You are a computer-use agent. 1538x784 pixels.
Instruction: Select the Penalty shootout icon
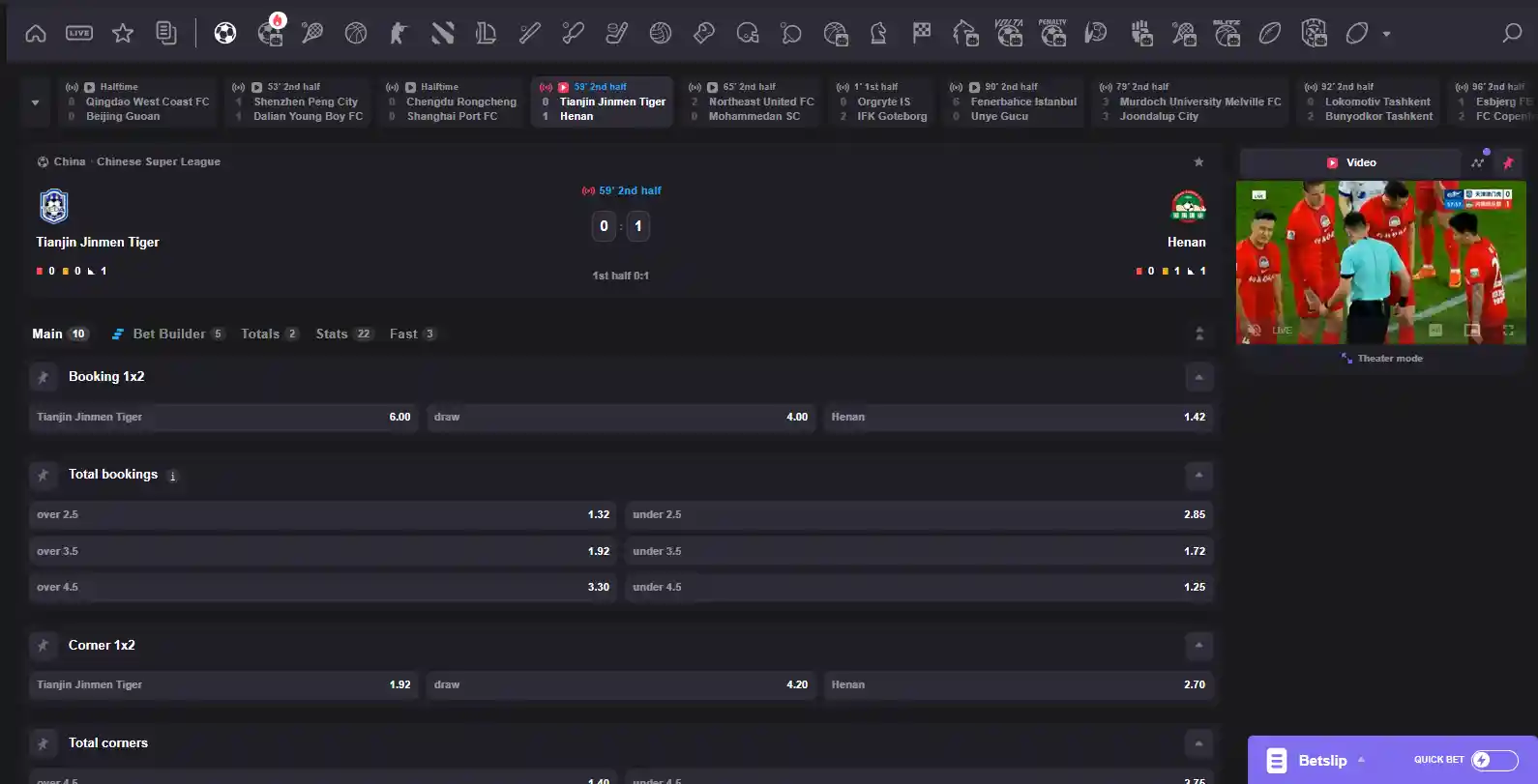point(1052,33)
